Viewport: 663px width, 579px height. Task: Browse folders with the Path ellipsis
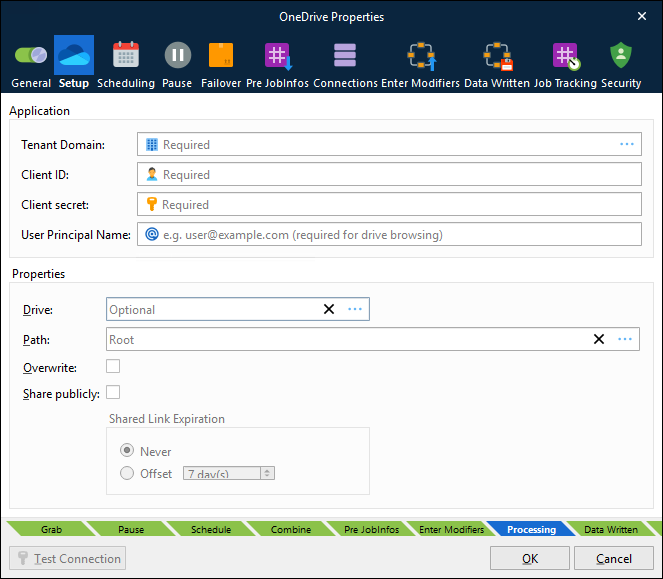pos(625,339)
